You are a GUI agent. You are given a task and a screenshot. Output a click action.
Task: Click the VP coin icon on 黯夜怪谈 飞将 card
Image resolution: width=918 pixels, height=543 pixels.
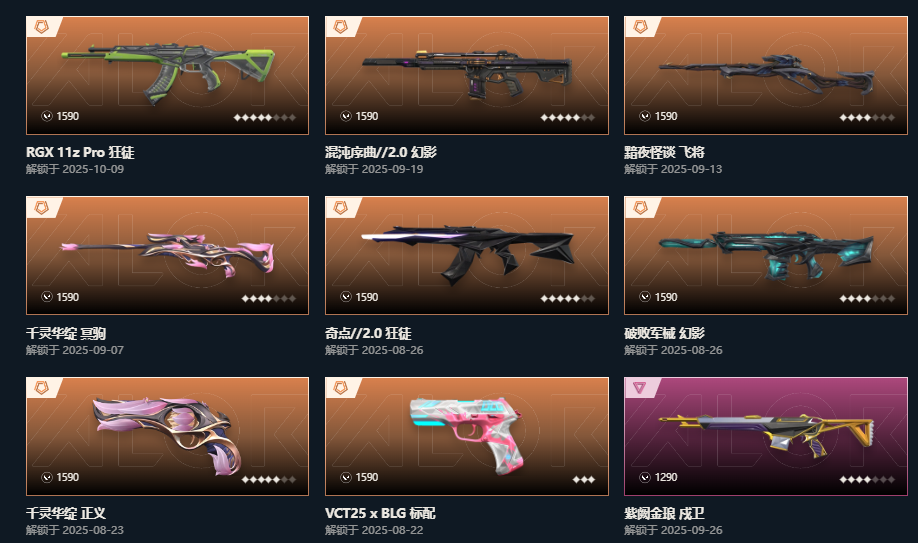[645, 116]
